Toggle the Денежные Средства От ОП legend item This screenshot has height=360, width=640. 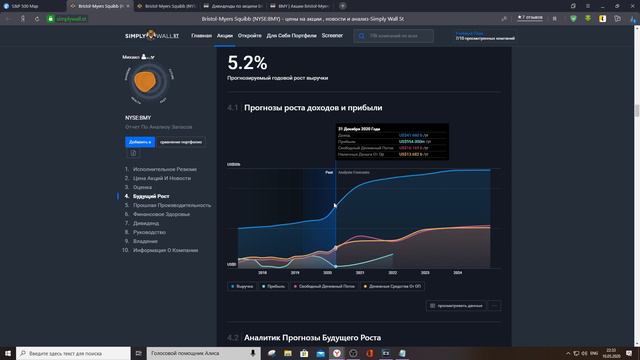point(392,287)
